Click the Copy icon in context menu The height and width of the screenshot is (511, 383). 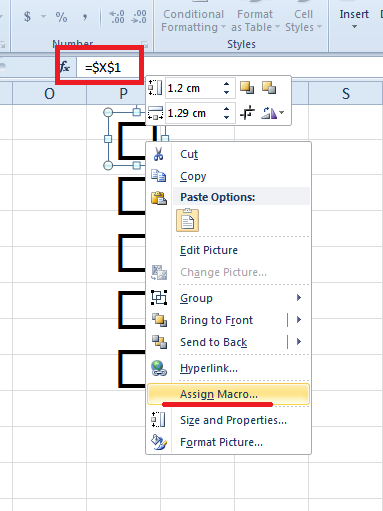coord(159,176)
